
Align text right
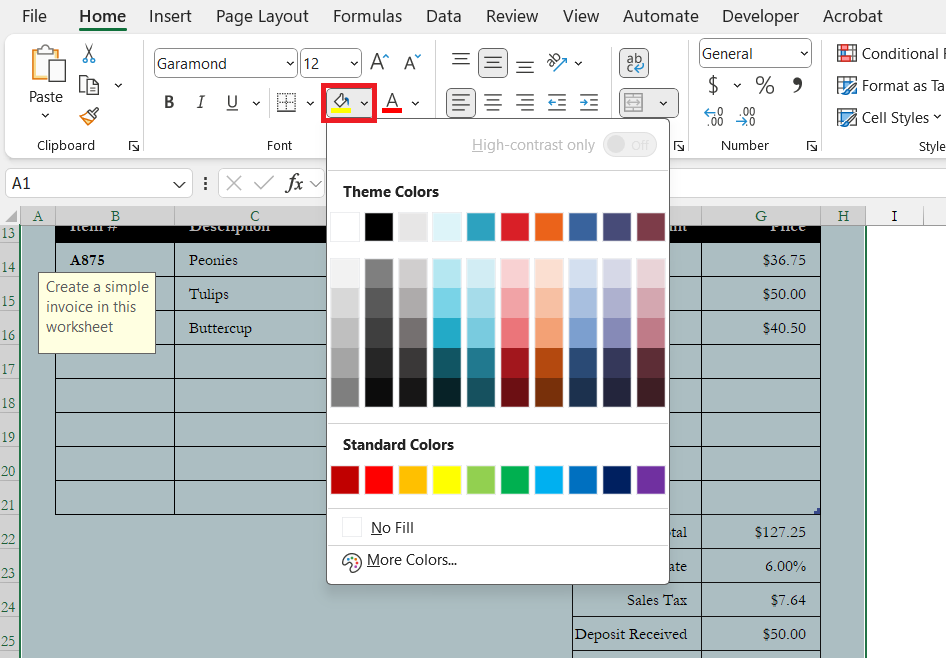coord(525,103)
